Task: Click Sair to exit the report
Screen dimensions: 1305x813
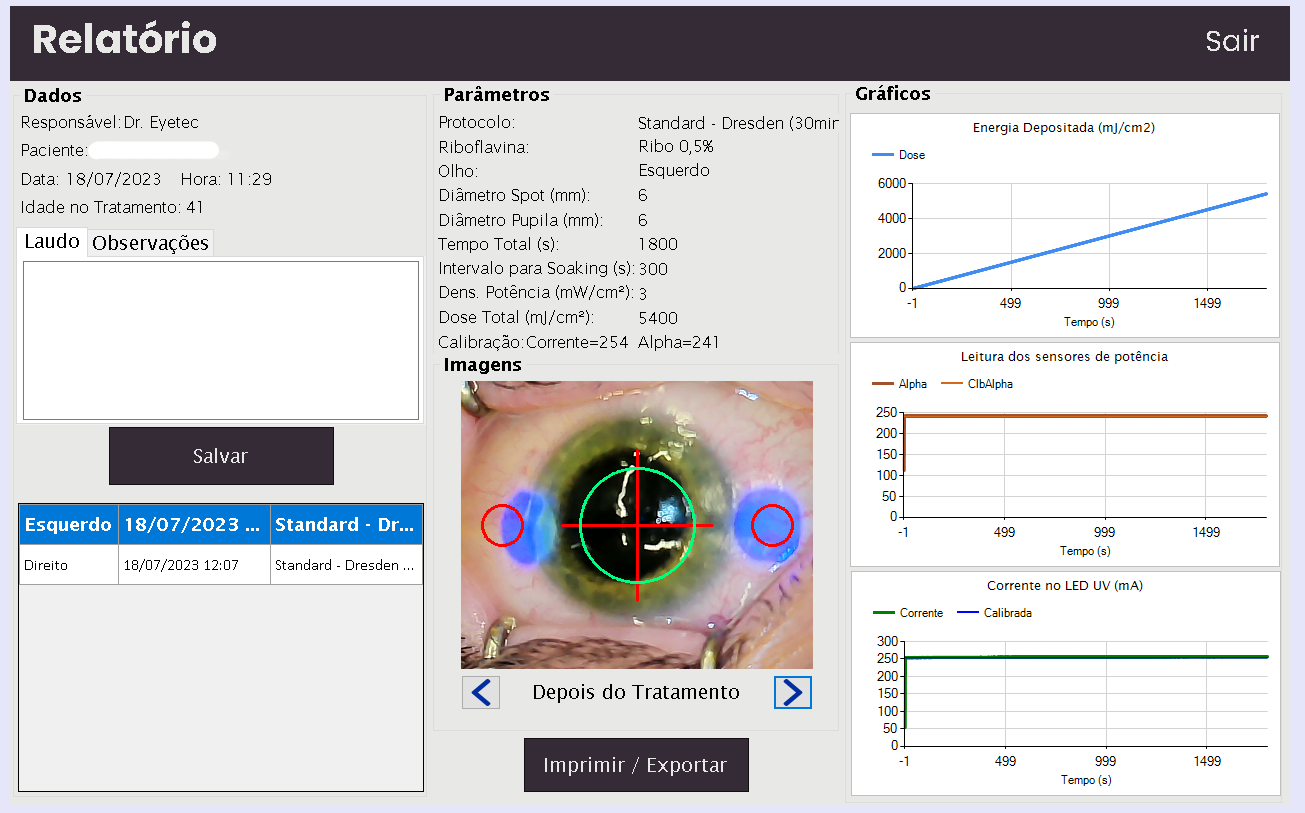Action: click(1232, 41)
